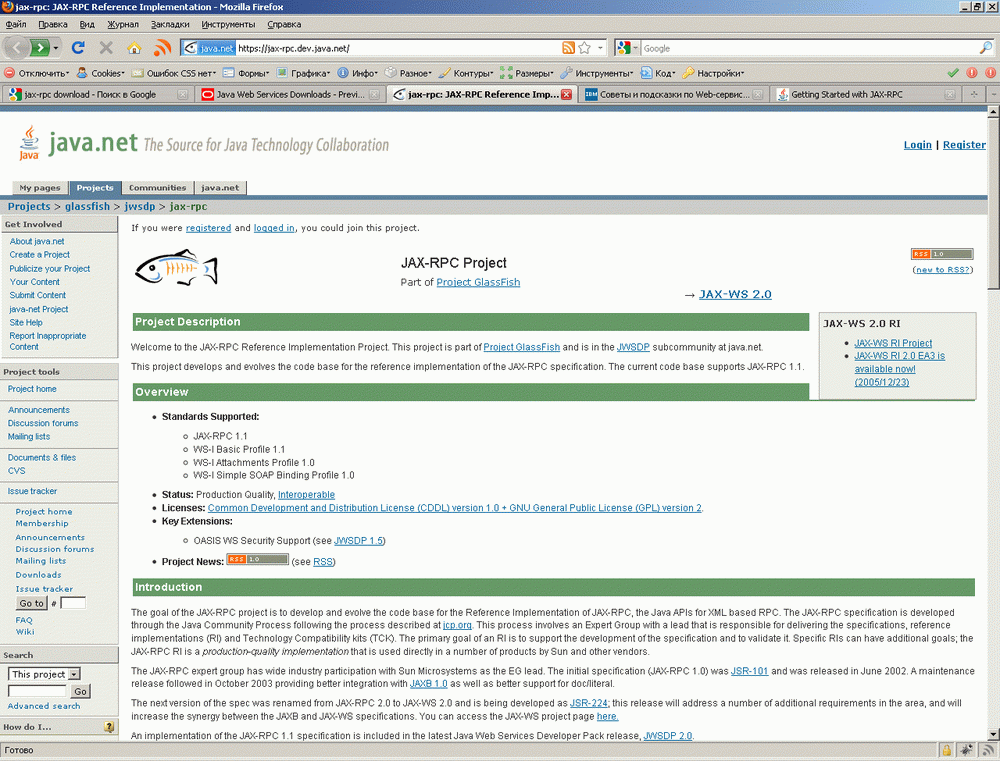Click the GlassFish fish logo image
The height and width of the screenshot is (761, 1000).
[x=177, y=268]
